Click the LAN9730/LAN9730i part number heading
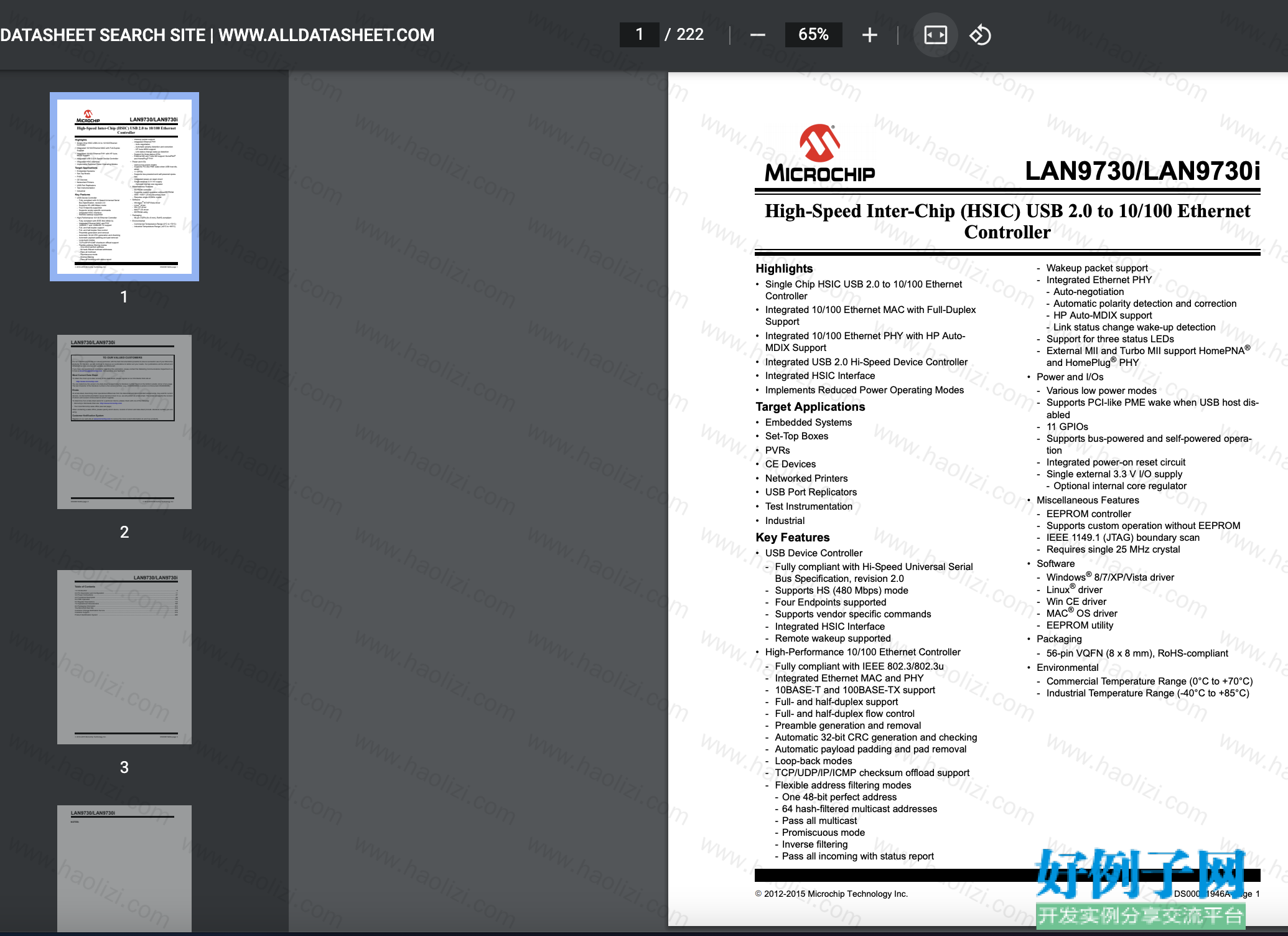This screenshot has width=1288, height=936. (1142, 171)
